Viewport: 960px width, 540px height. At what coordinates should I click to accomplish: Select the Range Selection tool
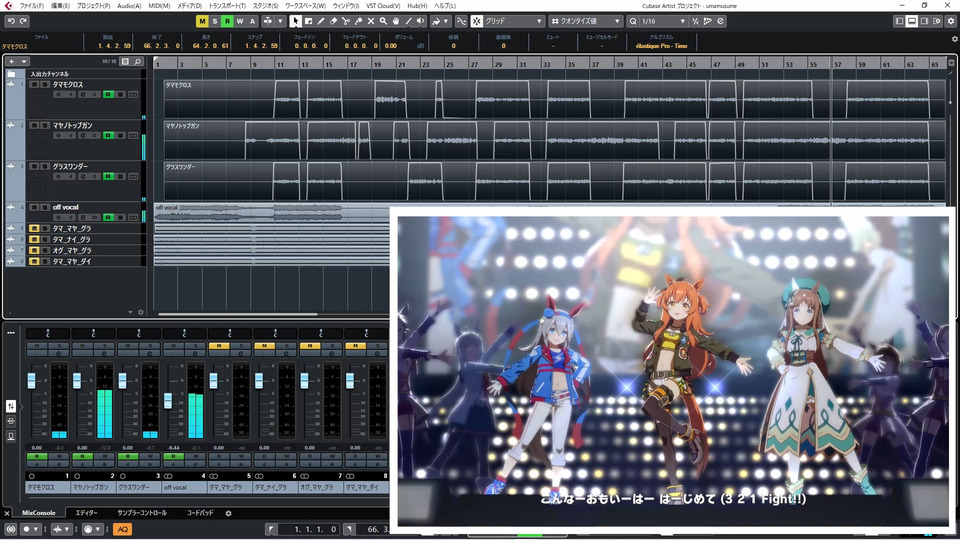click(x=308, y=21)
